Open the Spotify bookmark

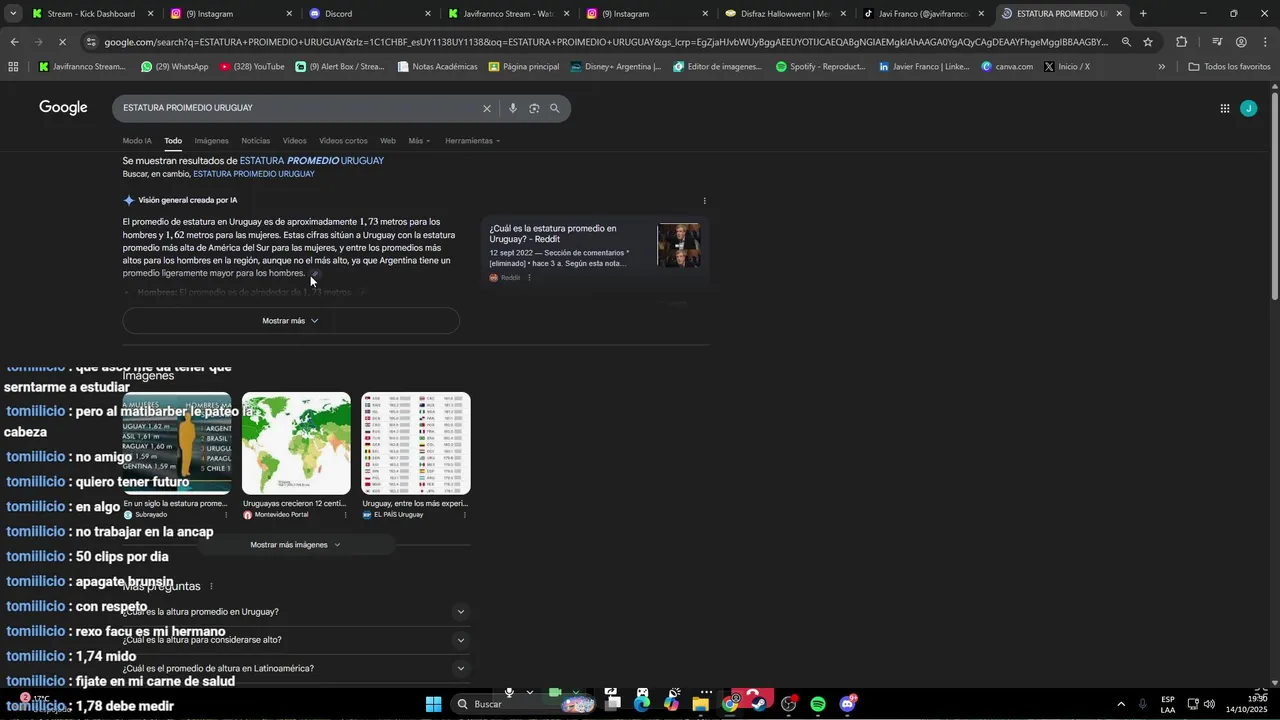pyautogui.click(x=820, y=67)
